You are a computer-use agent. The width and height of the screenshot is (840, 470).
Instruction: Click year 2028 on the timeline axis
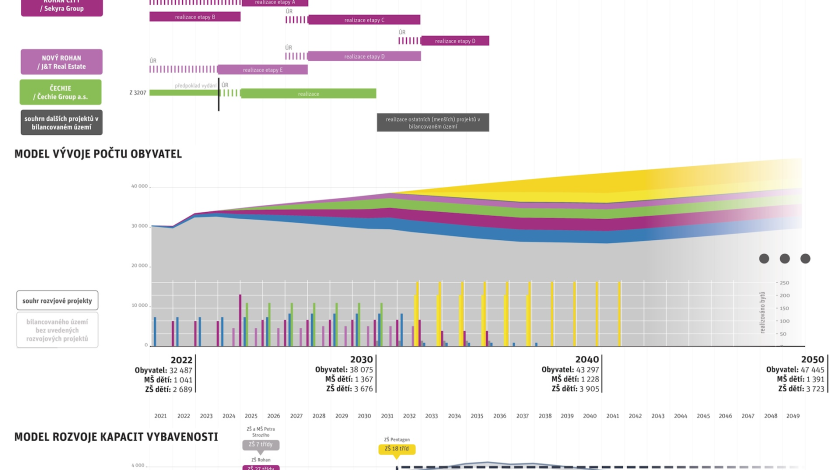tap(319, 416)
